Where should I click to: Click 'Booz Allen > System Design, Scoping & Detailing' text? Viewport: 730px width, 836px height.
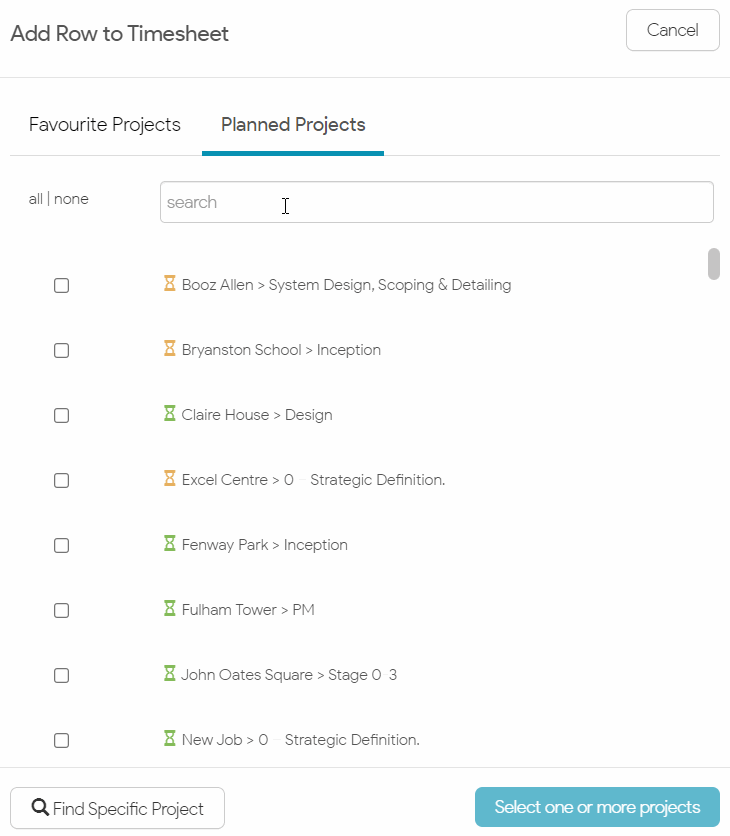347,285
